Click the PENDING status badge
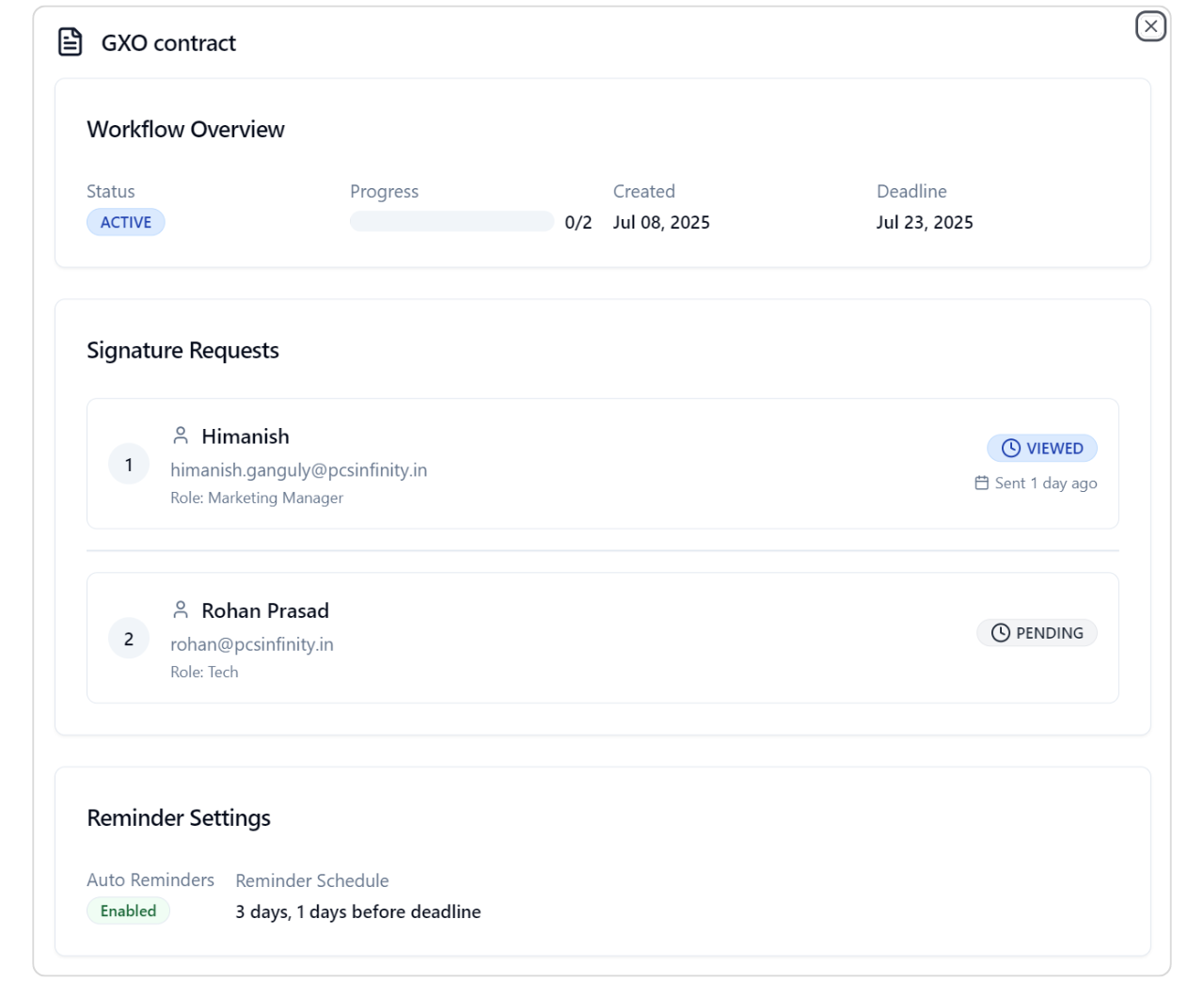This screenshot has height=982, width=1204. pyautogui.click(x=1037, y=633)
